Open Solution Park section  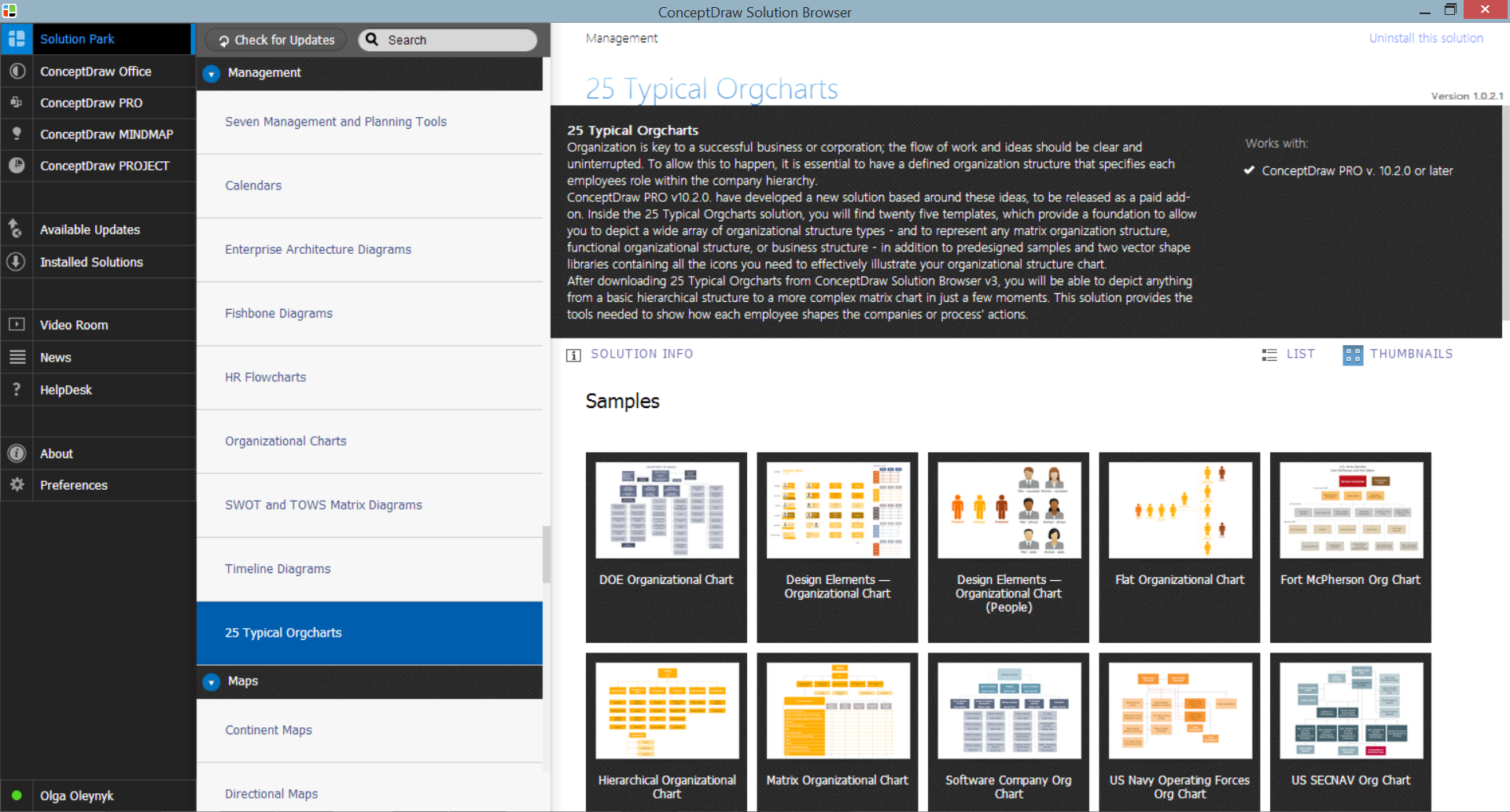coord(97,39)
